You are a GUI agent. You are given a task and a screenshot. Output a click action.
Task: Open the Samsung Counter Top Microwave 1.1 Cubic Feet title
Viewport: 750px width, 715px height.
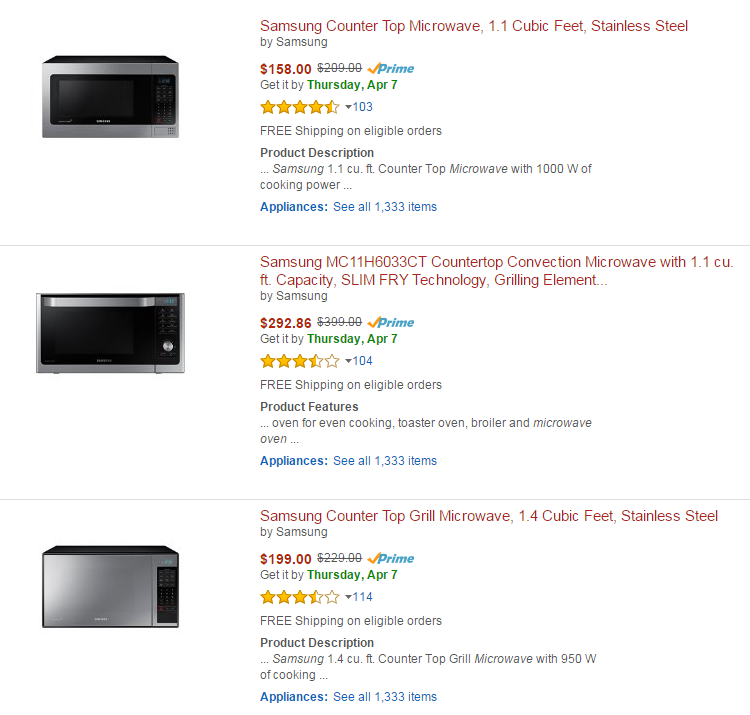point(474,26)
